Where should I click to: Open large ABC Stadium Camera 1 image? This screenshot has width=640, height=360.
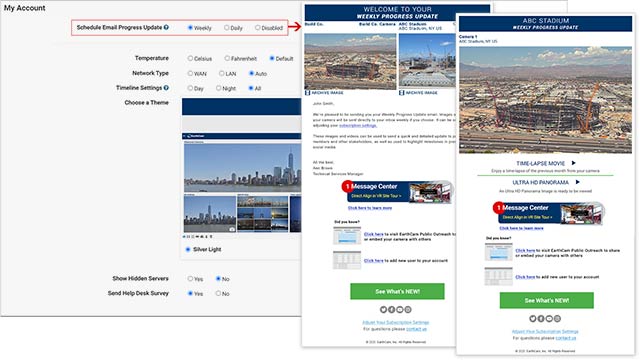point(545,100)
